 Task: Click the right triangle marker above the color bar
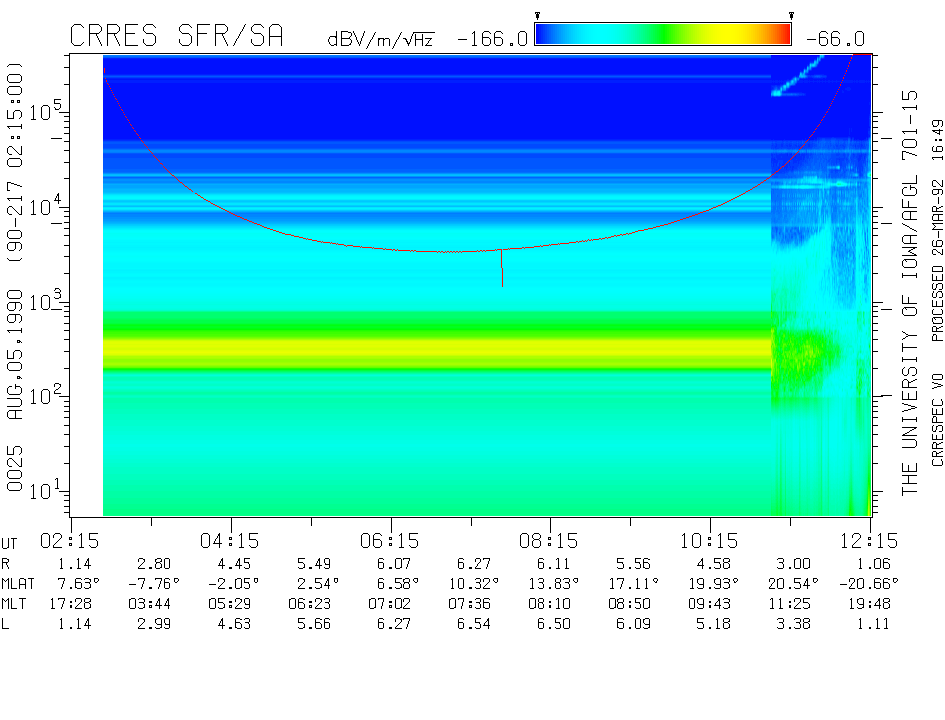pos(791,16)
